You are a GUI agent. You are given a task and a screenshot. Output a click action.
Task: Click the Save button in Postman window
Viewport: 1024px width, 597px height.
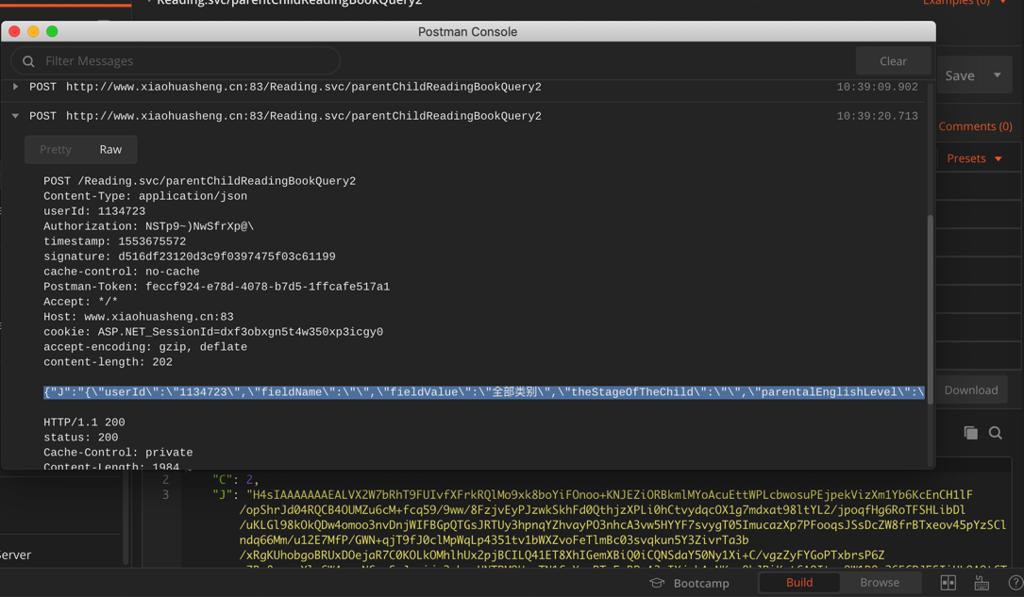pos(959,76)
